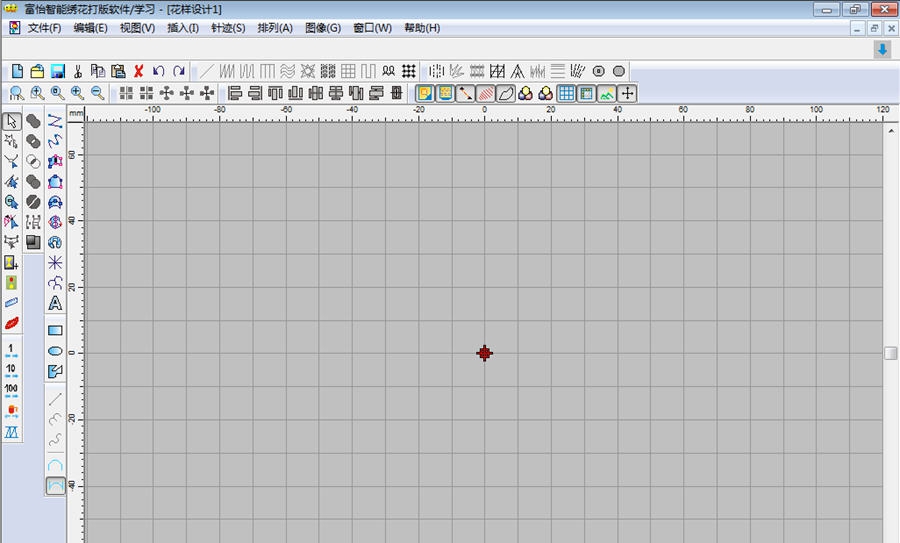Undo the last action
This screenshot has height=543, width=900.
coord(159,71)
